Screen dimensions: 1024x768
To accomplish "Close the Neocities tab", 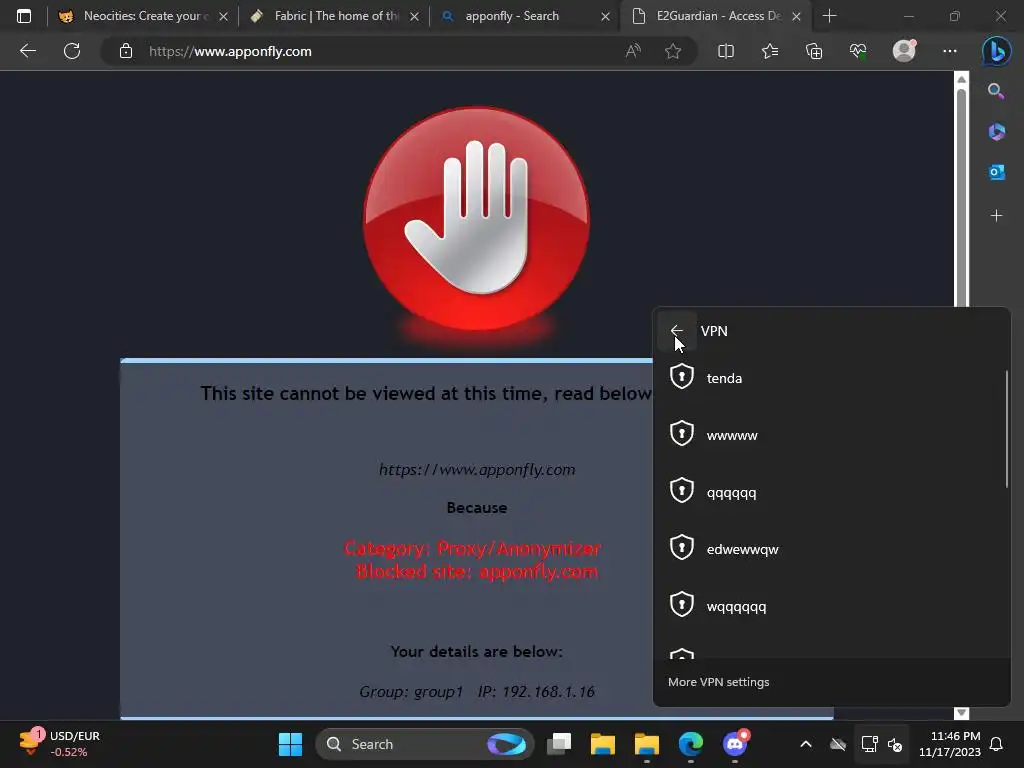I will tap(223, 16).
